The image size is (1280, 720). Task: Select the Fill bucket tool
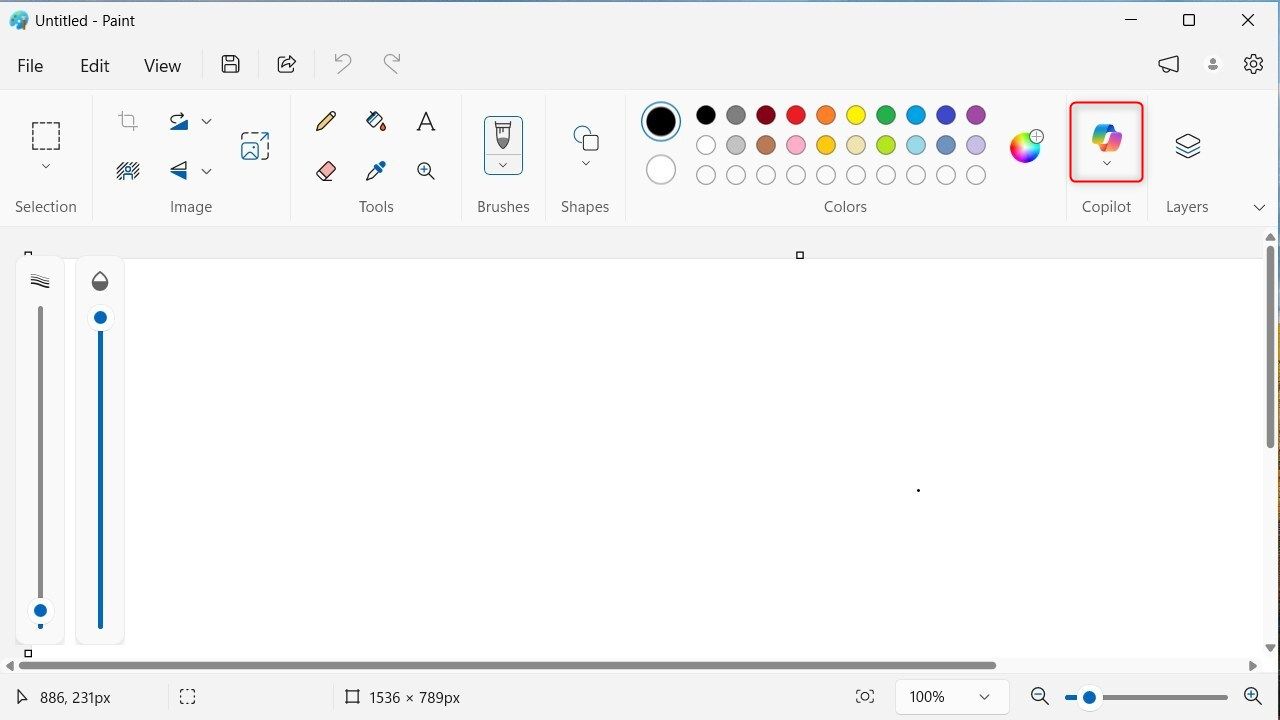376,122
